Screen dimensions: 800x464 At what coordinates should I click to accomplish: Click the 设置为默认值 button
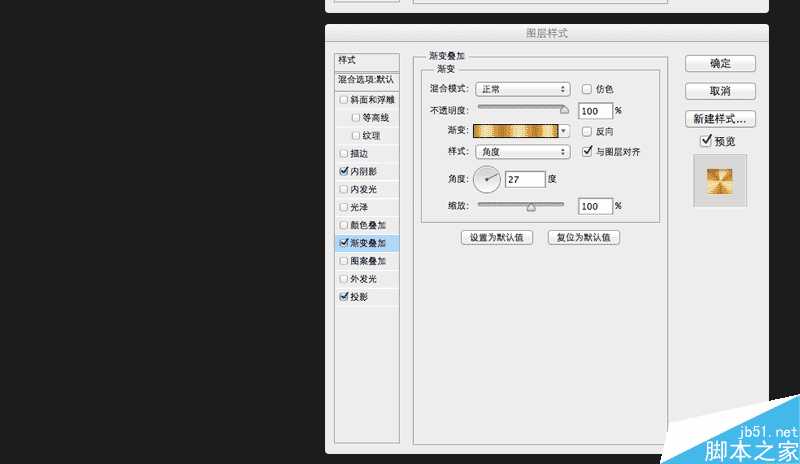(x=496, y=237)
